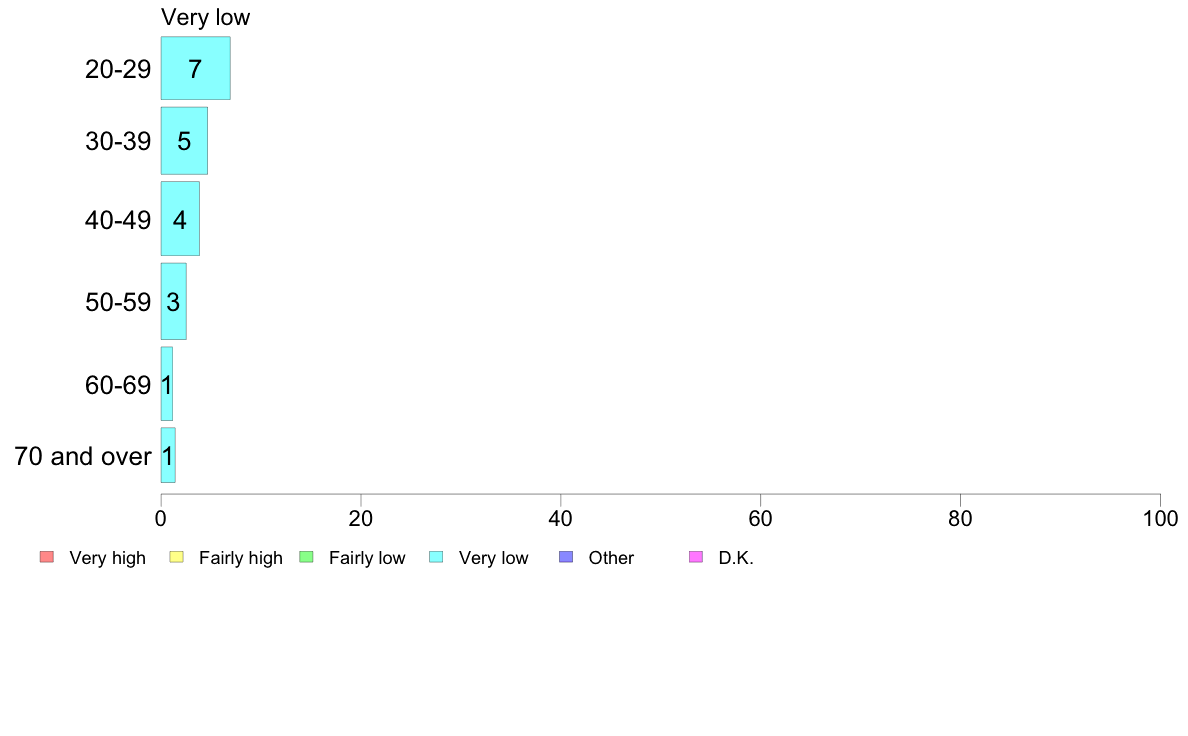Click the Fairly low green legend swatch
Image resolution: width=1188 pixels, height=736 pixels.
click(x=307, y=557)
